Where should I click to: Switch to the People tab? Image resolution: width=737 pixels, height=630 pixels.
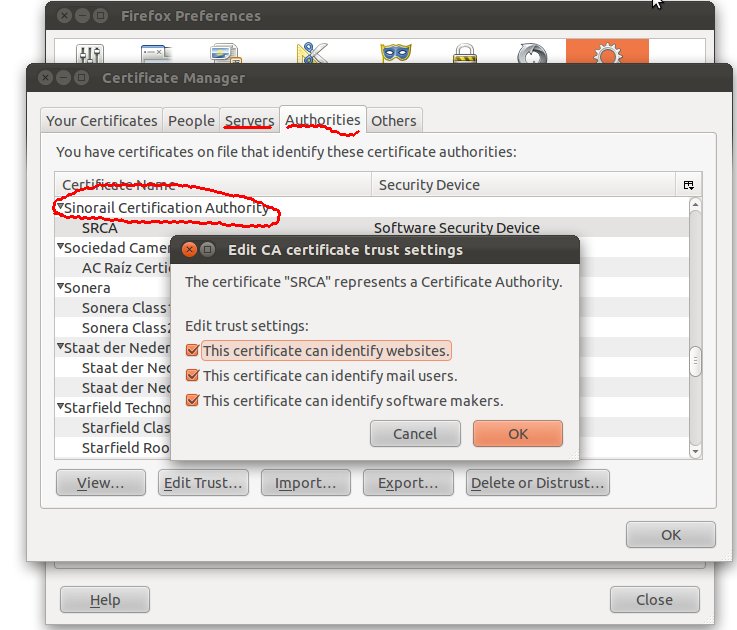(191, 121)
